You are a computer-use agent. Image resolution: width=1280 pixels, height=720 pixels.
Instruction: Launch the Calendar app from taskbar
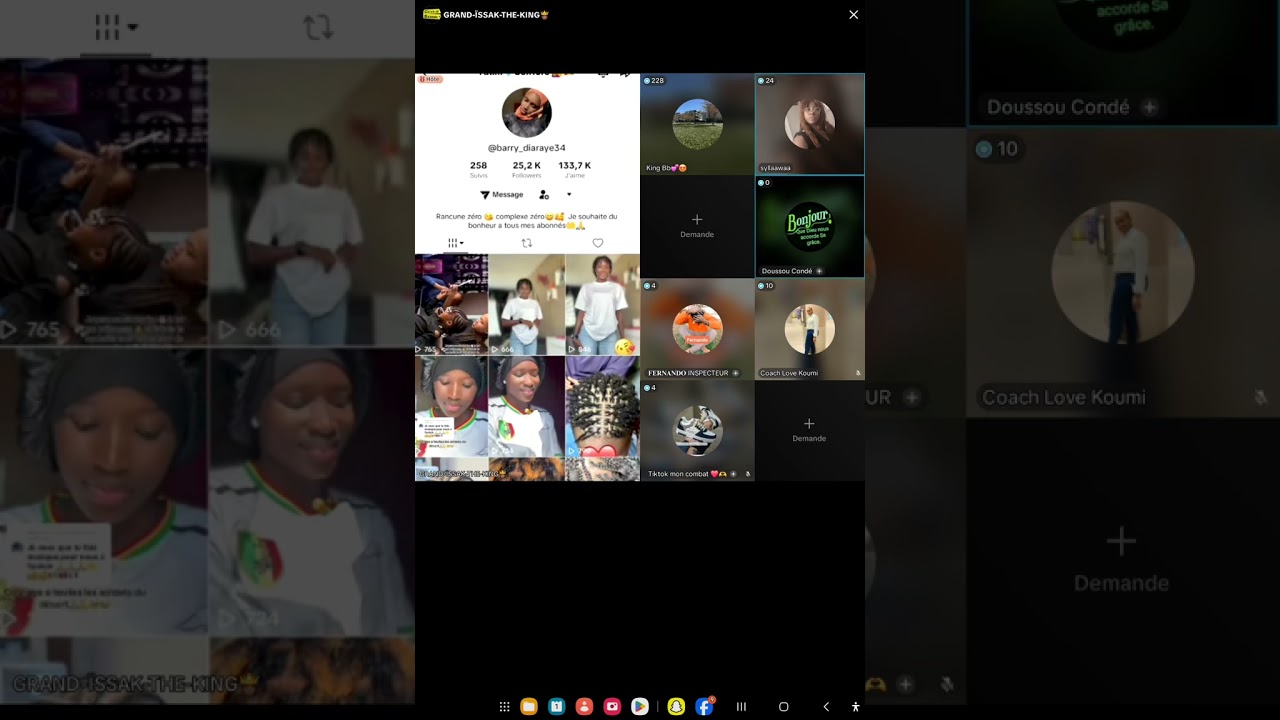(x=557, y=707)
